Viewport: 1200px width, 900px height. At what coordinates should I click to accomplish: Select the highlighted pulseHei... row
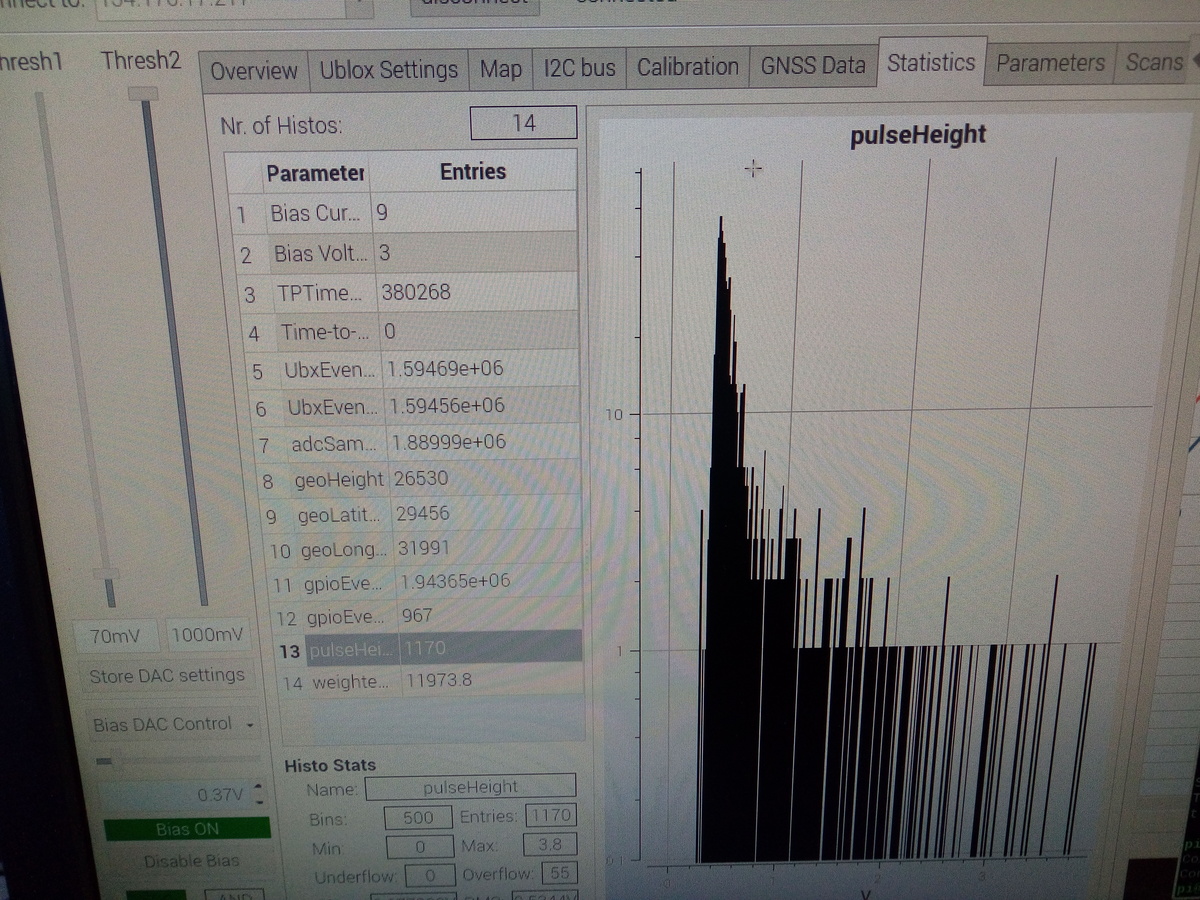coord(430,649)
